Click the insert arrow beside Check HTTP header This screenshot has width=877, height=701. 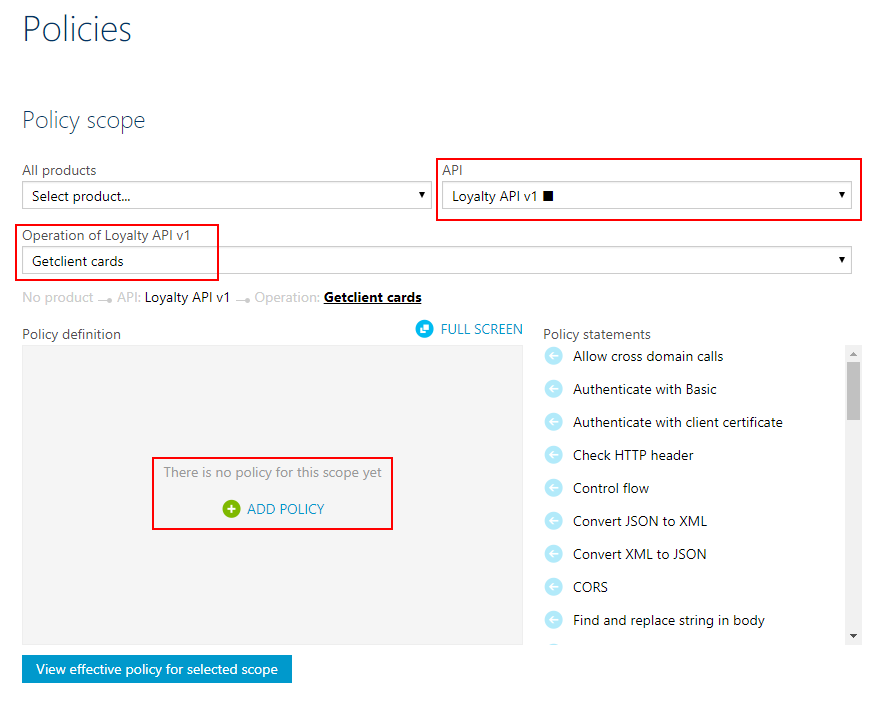pos(553,455)
